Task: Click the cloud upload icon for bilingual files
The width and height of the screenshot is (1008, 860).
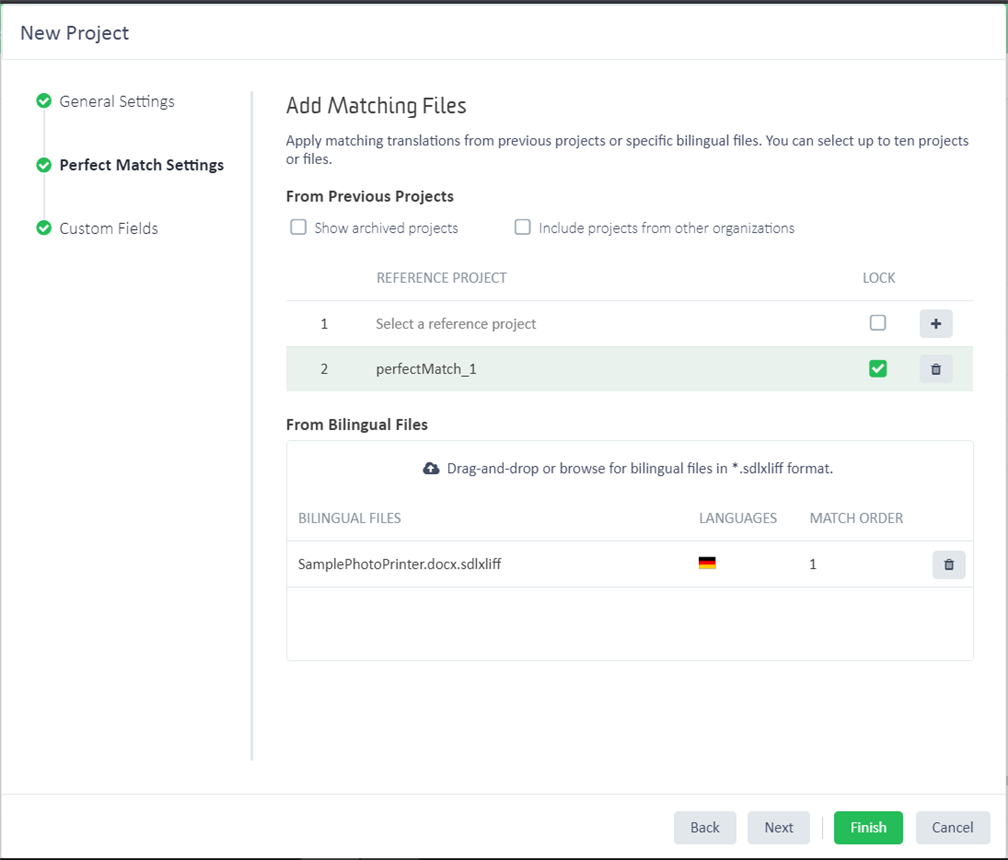Action: [x=431, y=468]
